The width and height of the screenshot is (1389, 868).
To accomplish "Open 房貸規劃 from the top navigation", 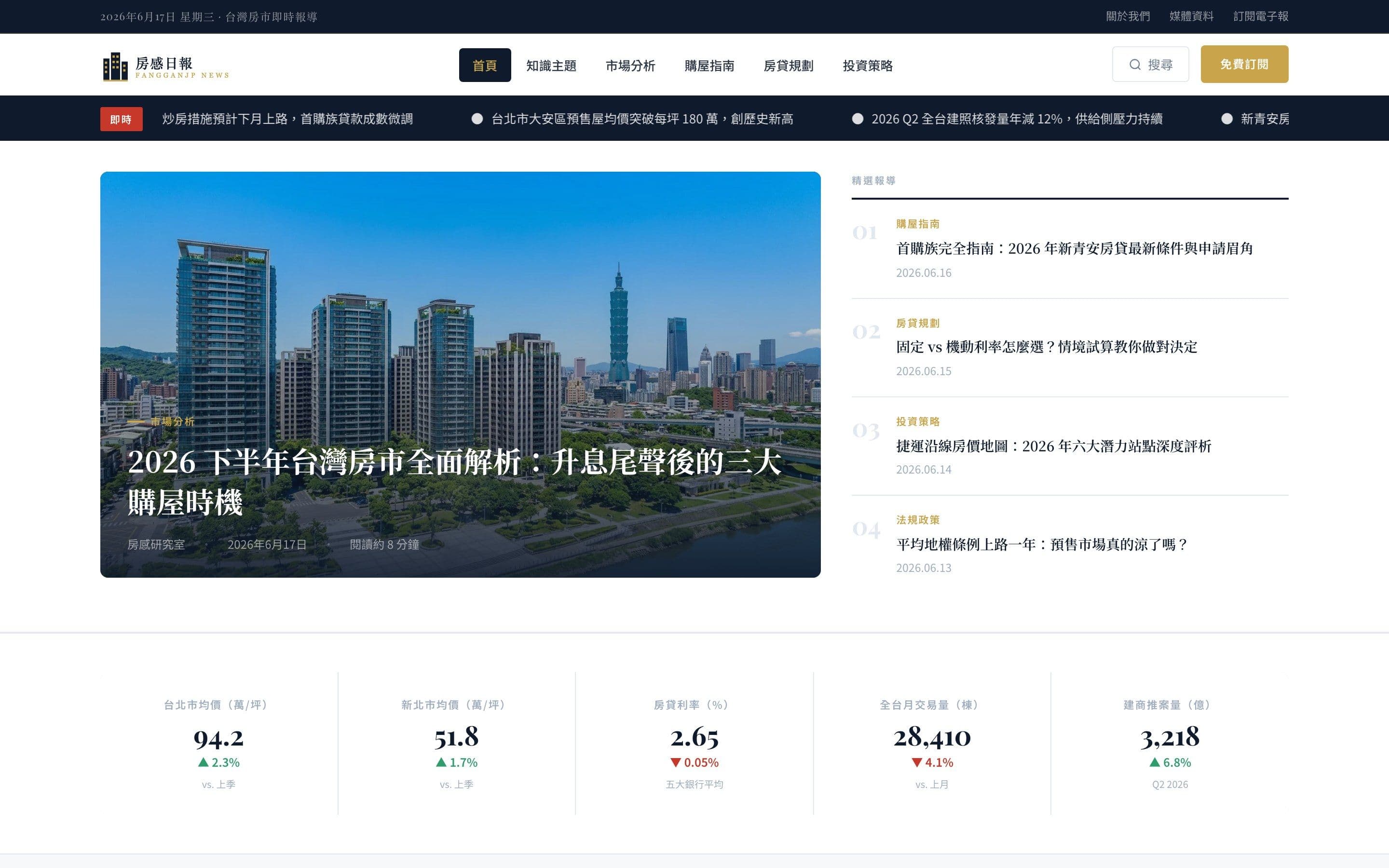I will [788, 66].
